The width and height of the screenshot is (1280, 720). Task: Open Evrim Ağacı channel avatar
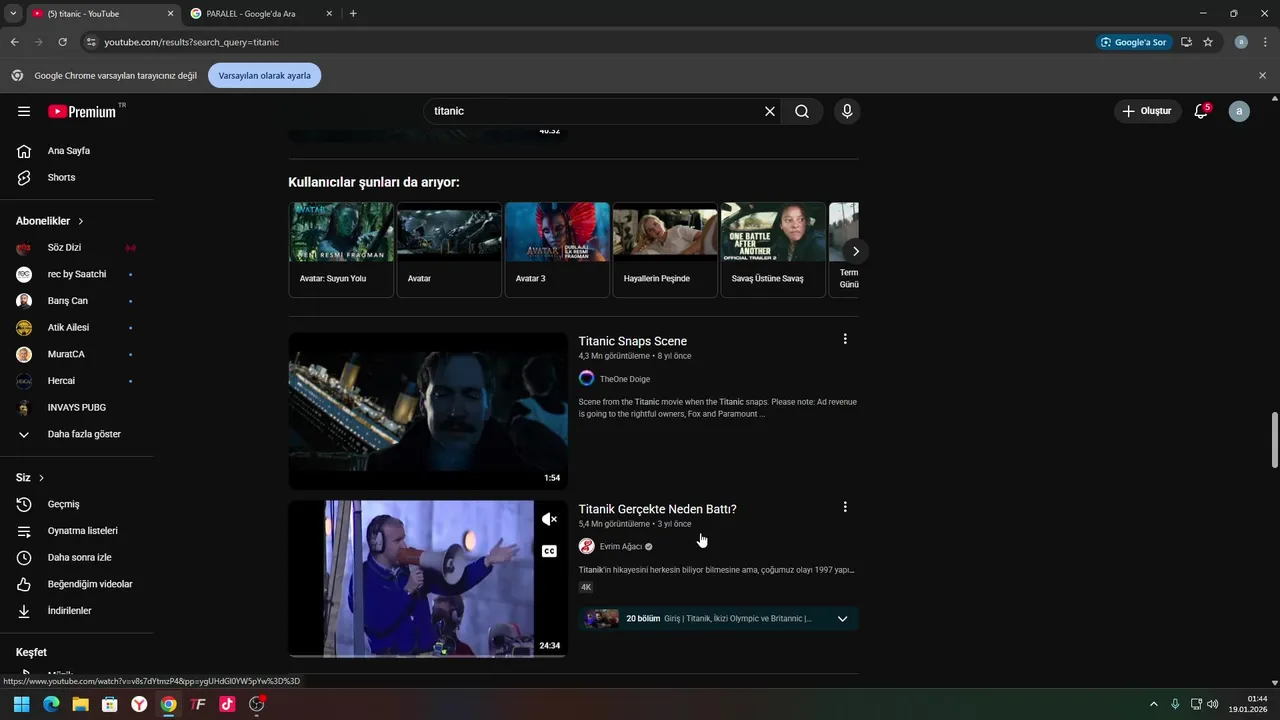587,546
